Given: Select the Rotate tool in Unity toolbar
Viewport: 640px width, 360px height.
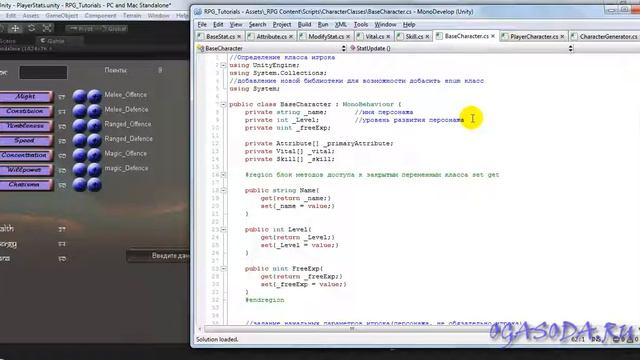Looking at the screenshot, I should click(31, 28).
